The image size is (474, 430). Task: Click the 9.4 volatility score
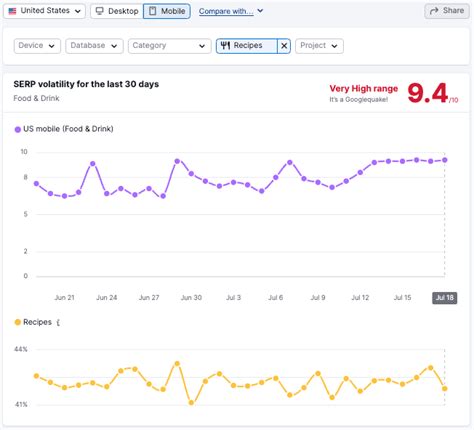click(428, 93)
